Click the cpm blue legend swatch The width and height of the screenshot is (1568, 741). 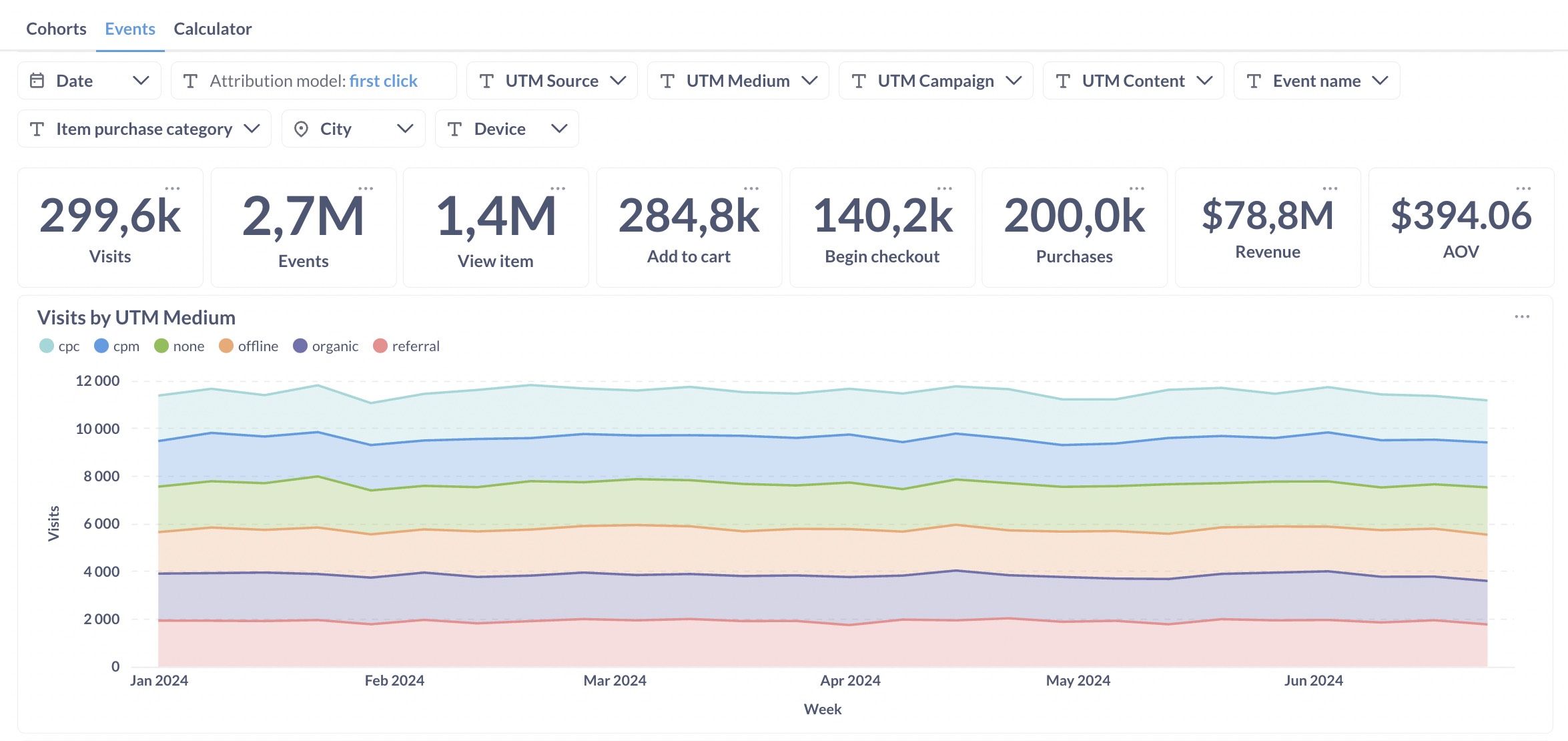(100, 346)
